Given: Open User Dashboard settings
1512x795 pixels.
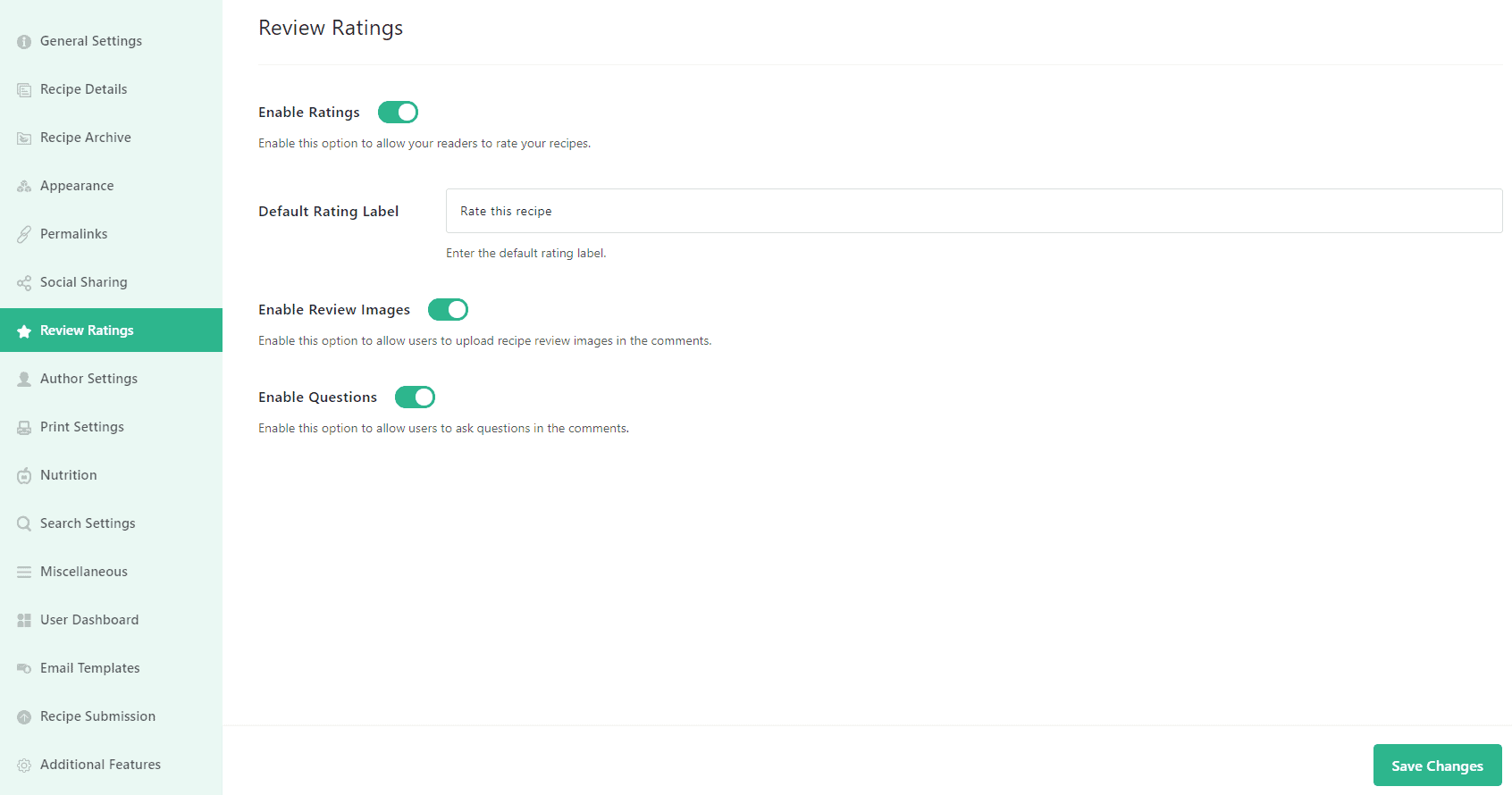Looking at the screenshot, I should pos(111,620).
